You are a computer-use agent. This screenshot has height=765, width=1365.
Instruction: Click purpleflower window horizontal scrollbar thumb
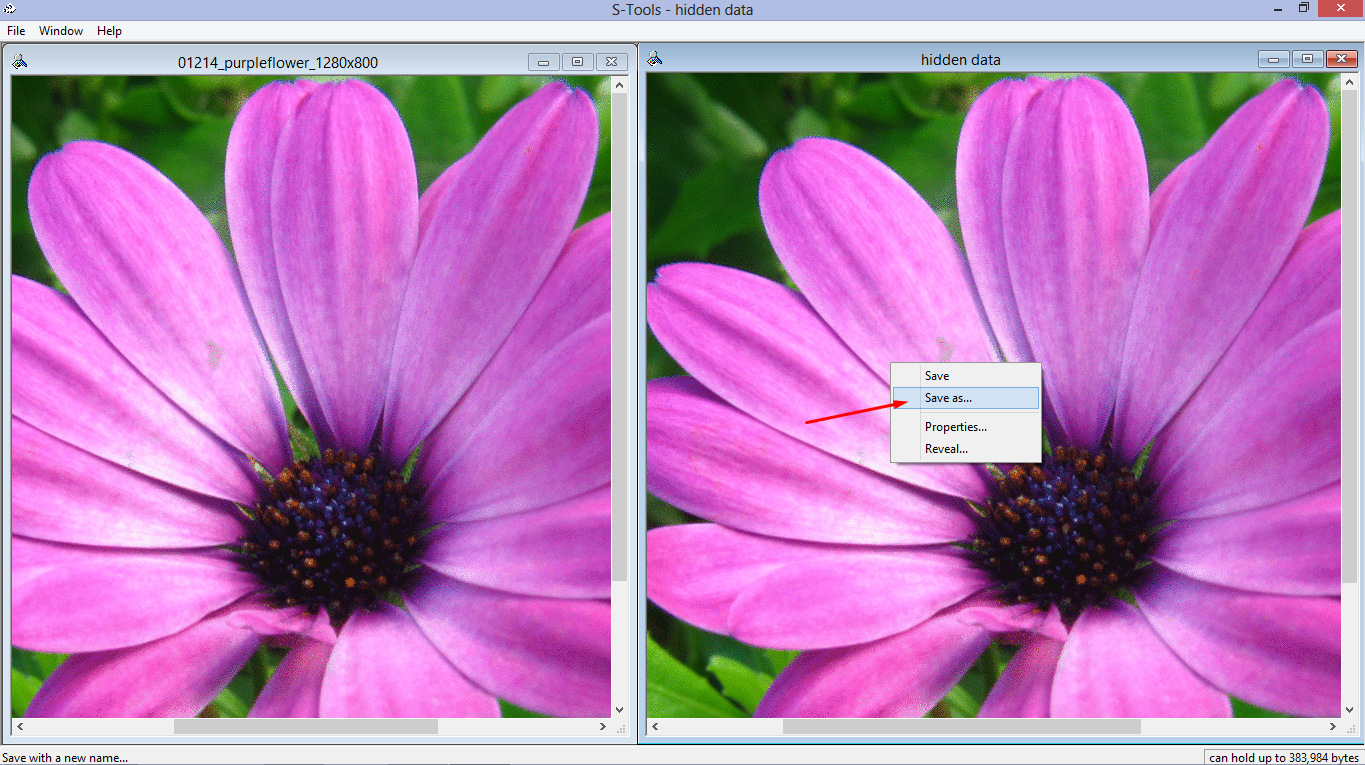pos(305,727)
